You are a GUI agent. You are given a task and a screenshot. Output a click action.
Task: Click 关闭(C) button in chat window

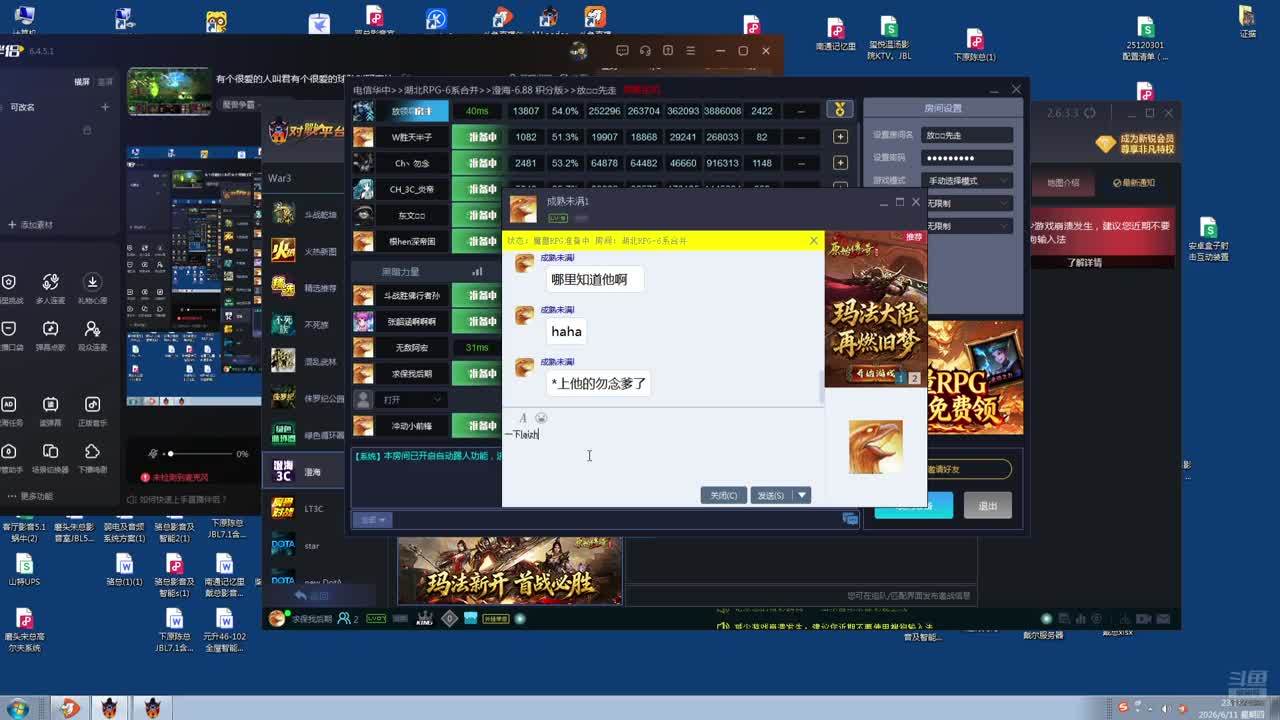[723, 495]
